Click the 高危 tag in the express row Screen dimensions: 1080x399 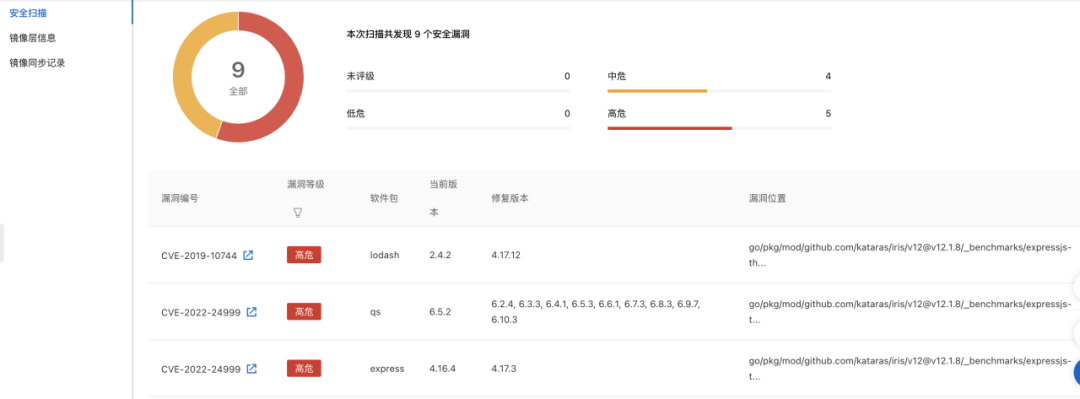coord(304,369)
